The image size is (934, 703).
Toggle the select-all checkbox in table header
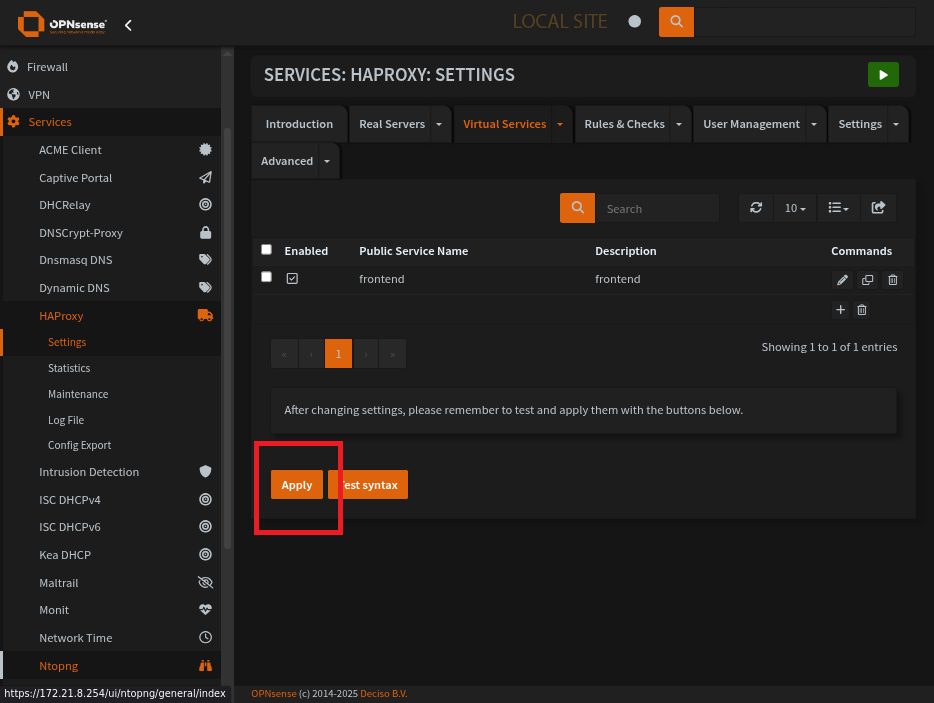point(266,250)
